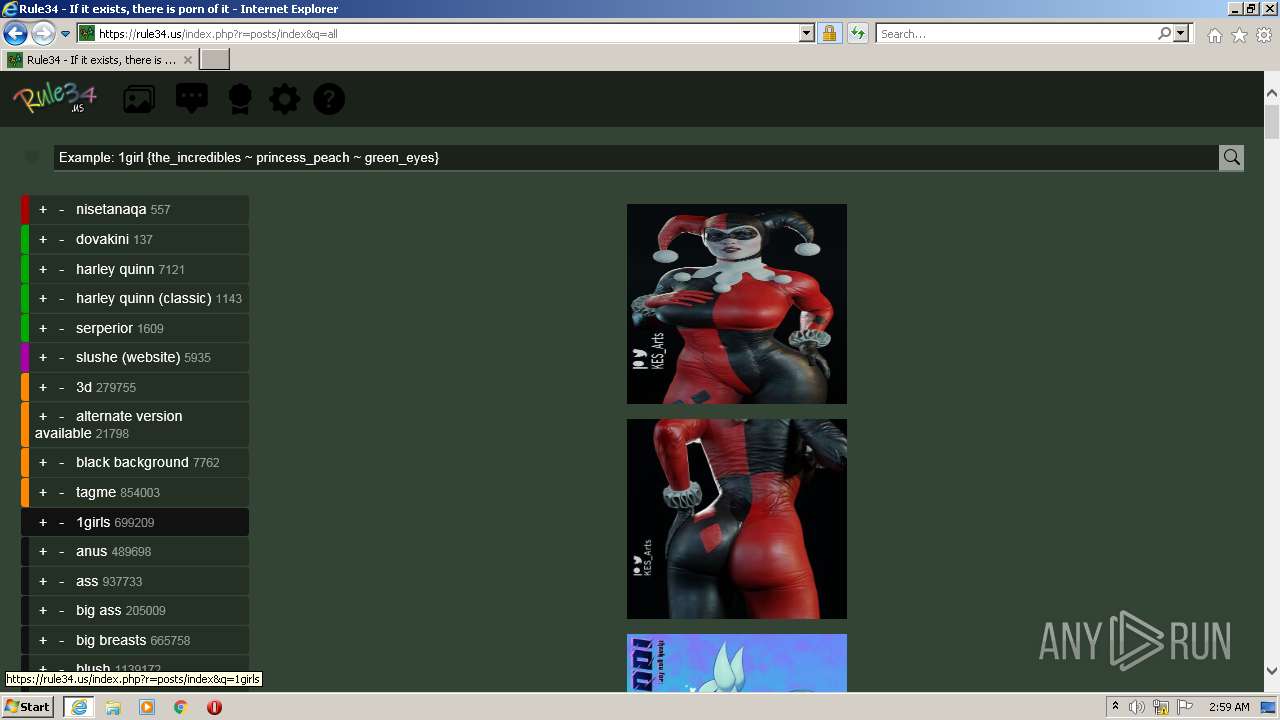This screenshot has height=720, width=1280.
Task: Refresh the page using the refresh icon
Action: click(857, 33)
